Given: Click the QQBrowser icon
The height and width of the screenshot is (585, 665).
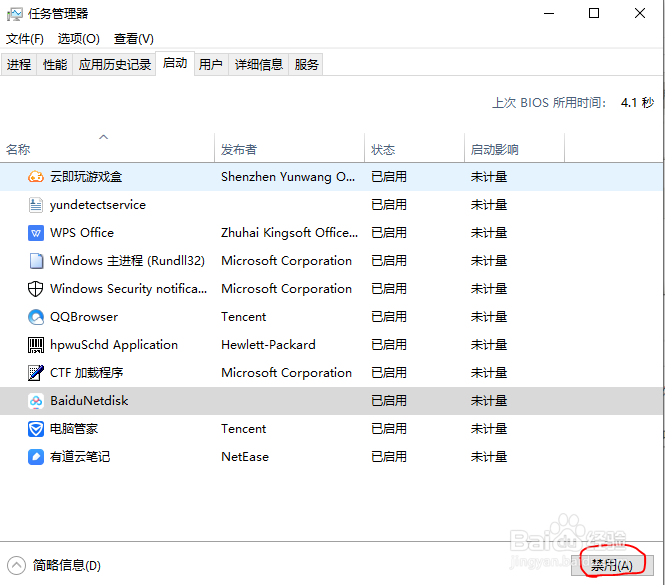Looking at the screenshot, I should click(36, 317).
